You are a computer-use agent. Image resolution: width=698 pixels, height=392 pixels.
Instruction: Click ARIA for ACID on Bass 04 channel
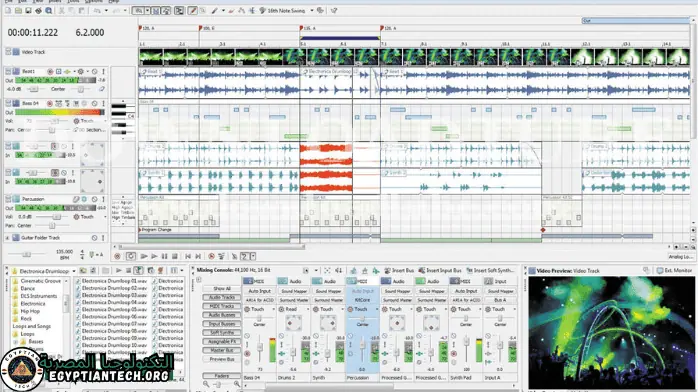[x=260, y=300]
